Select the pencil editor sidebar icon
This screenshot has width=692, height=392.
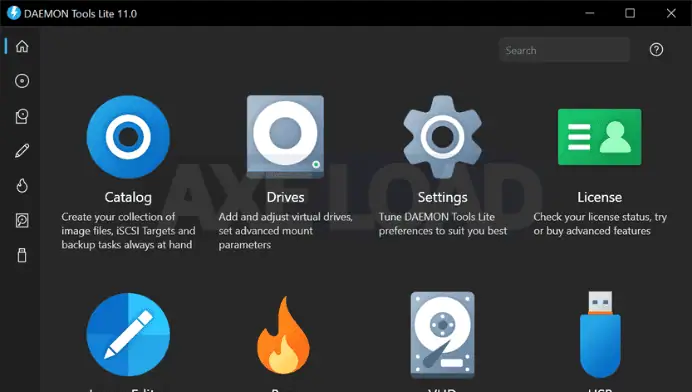(22, 151)
